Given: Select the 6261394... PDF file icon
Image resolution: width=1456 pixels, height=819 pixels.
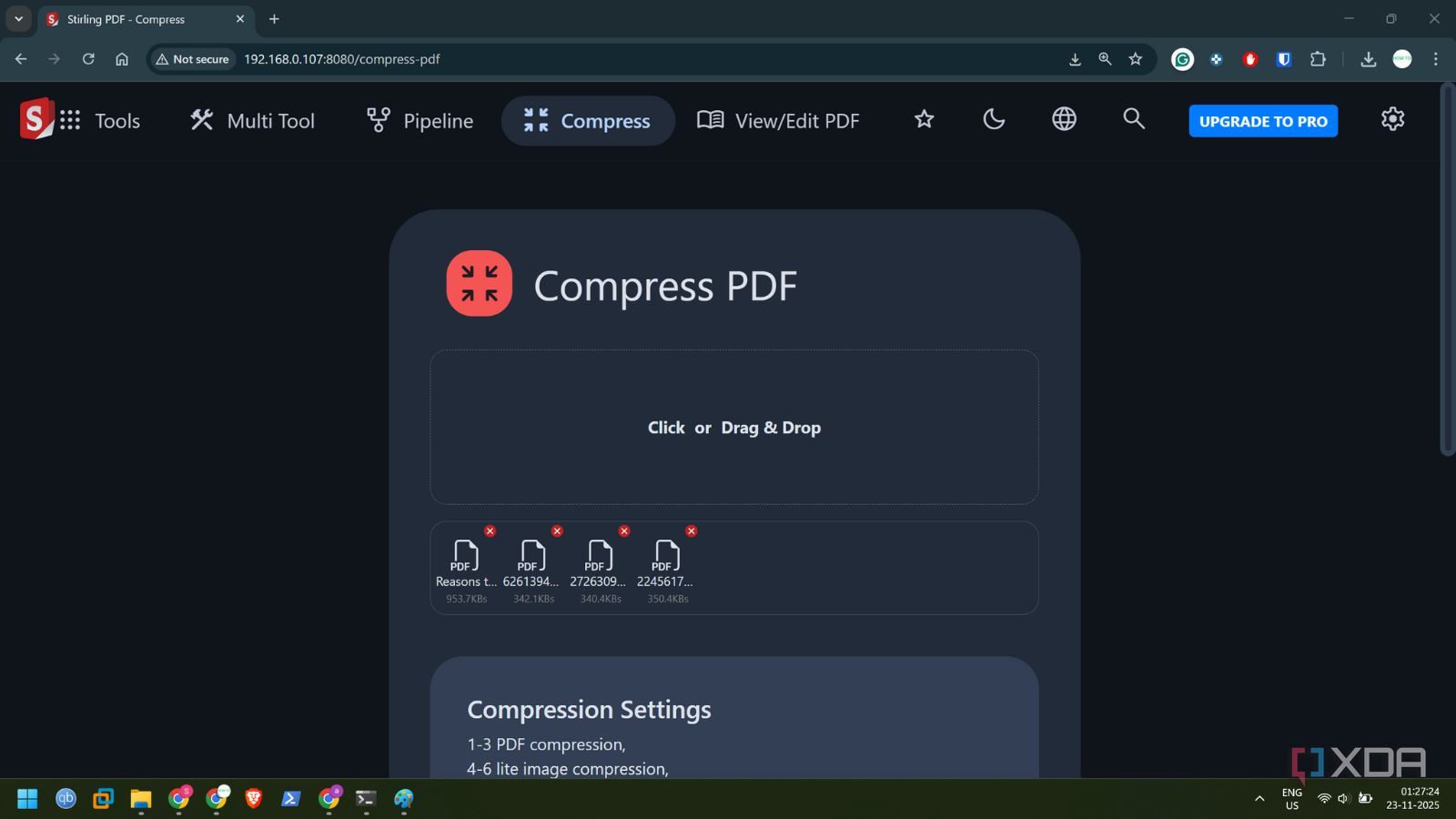Looking at the screenshot, I should click(533, 555).
